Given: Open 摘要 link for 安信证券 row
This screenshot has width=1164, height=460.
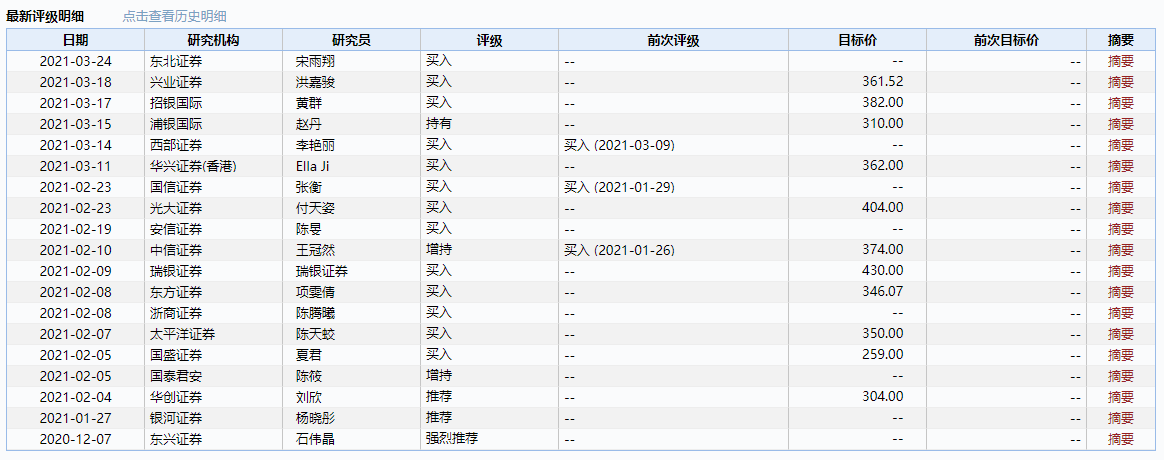Looking at the screenshot, I should pyautogui.click(x=1121, y=229).
